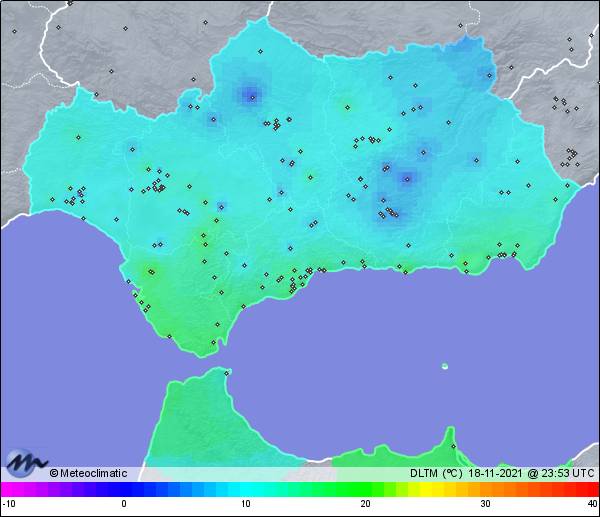Select the station marker on Alborán island
The height and width of the screenshot is (517, 600).
pos(445,366)
